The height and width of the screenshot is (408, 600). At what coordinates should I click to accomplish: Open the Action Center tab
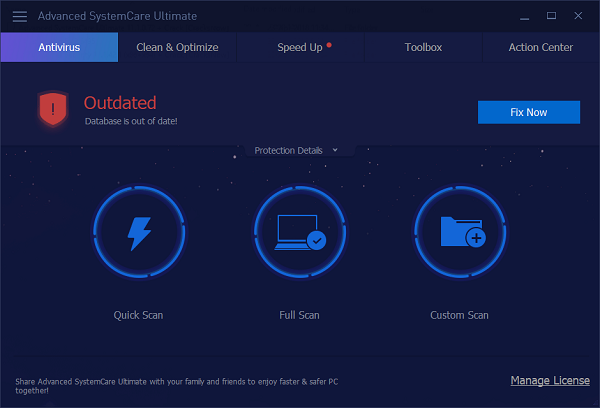click(x=540, y=47)
